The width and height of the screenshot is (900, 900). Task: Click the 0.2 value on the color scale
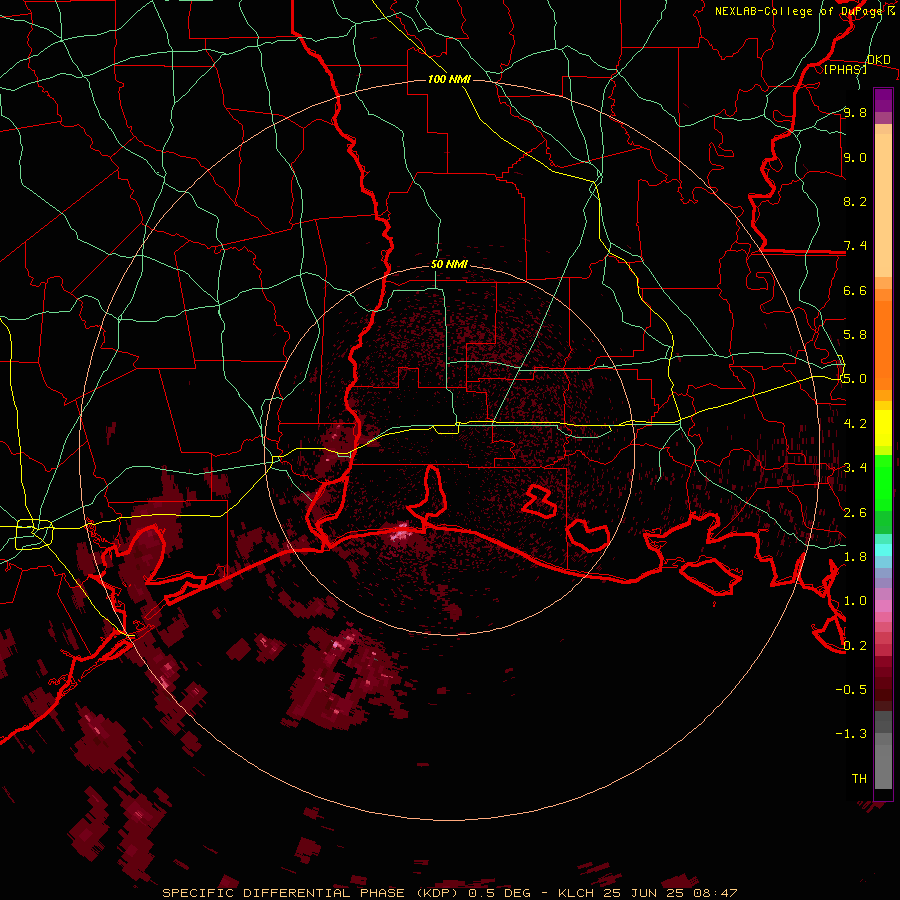pos(855,646)
